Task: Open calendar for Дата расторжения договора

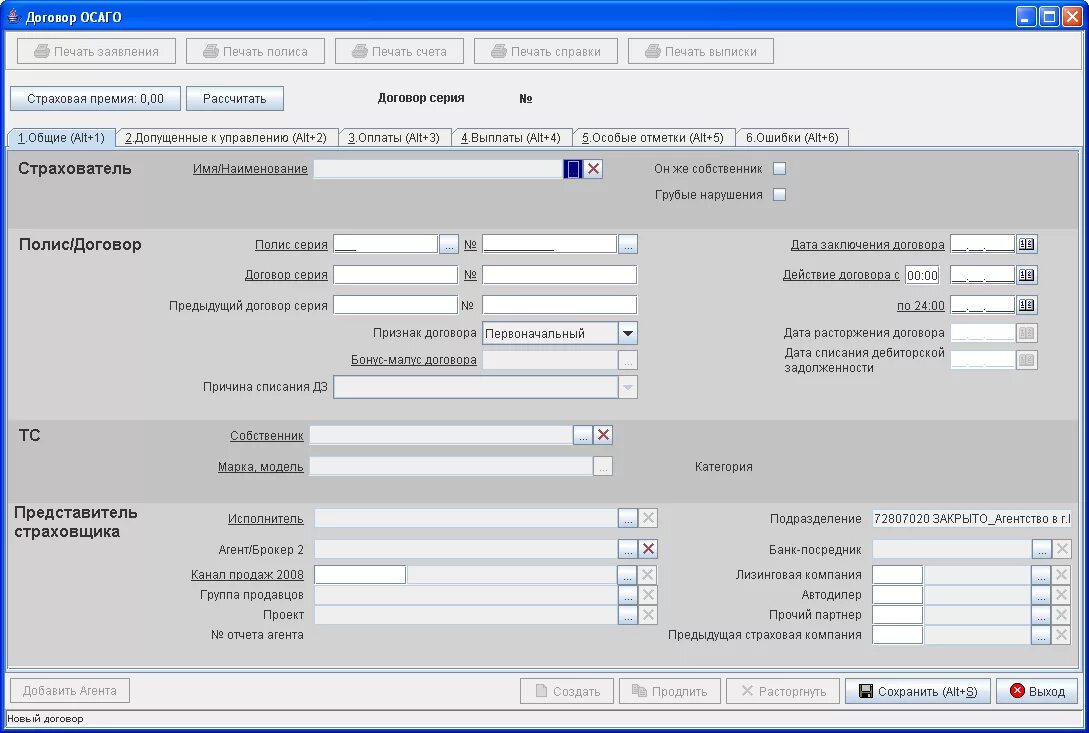Action: (1026, 333)
